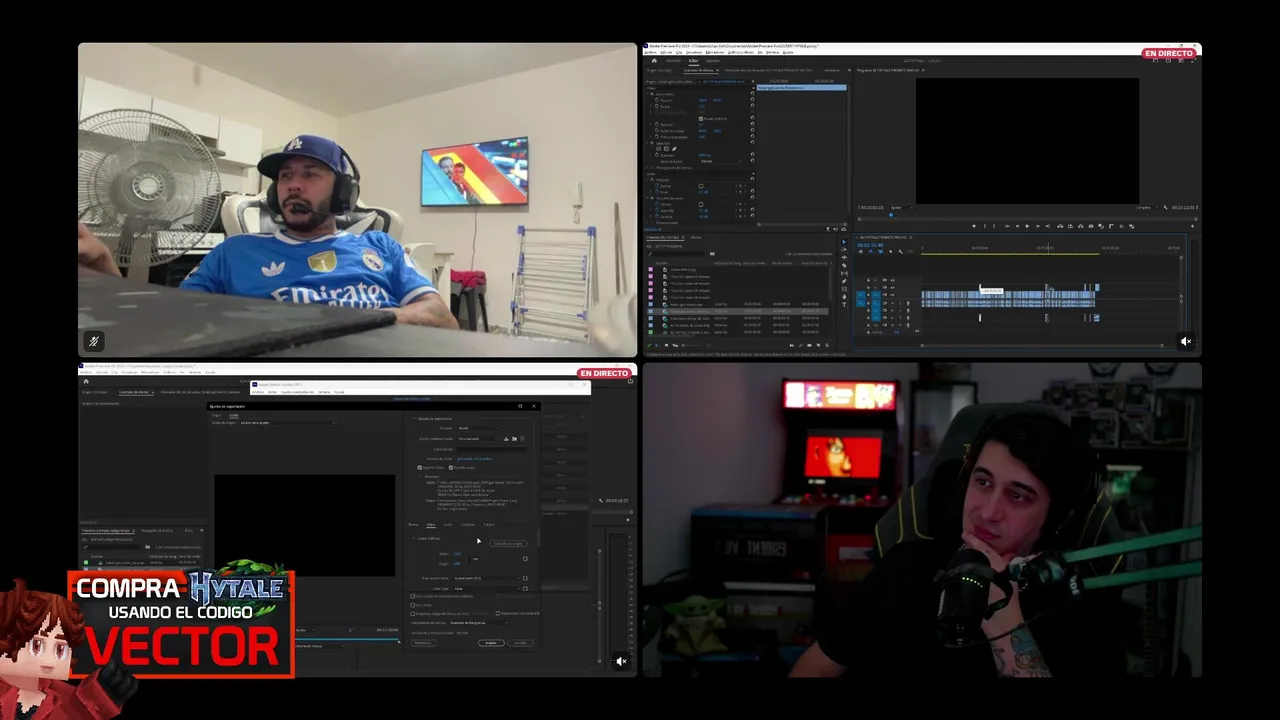Play the sequence in Program monitor
1280x720 pixels.
(1027, 226)
